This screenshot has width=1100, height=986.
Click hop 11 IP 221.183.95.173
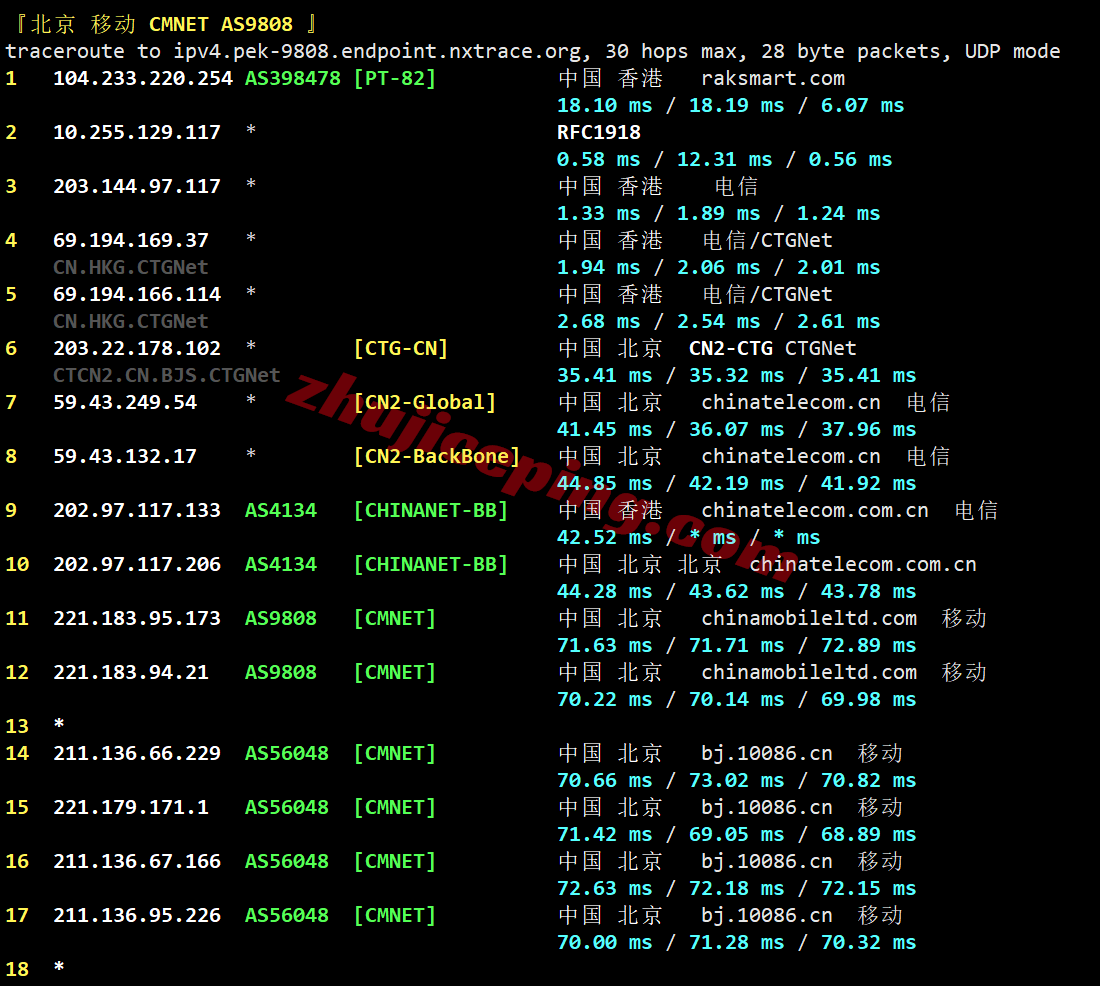click(137, 619)
